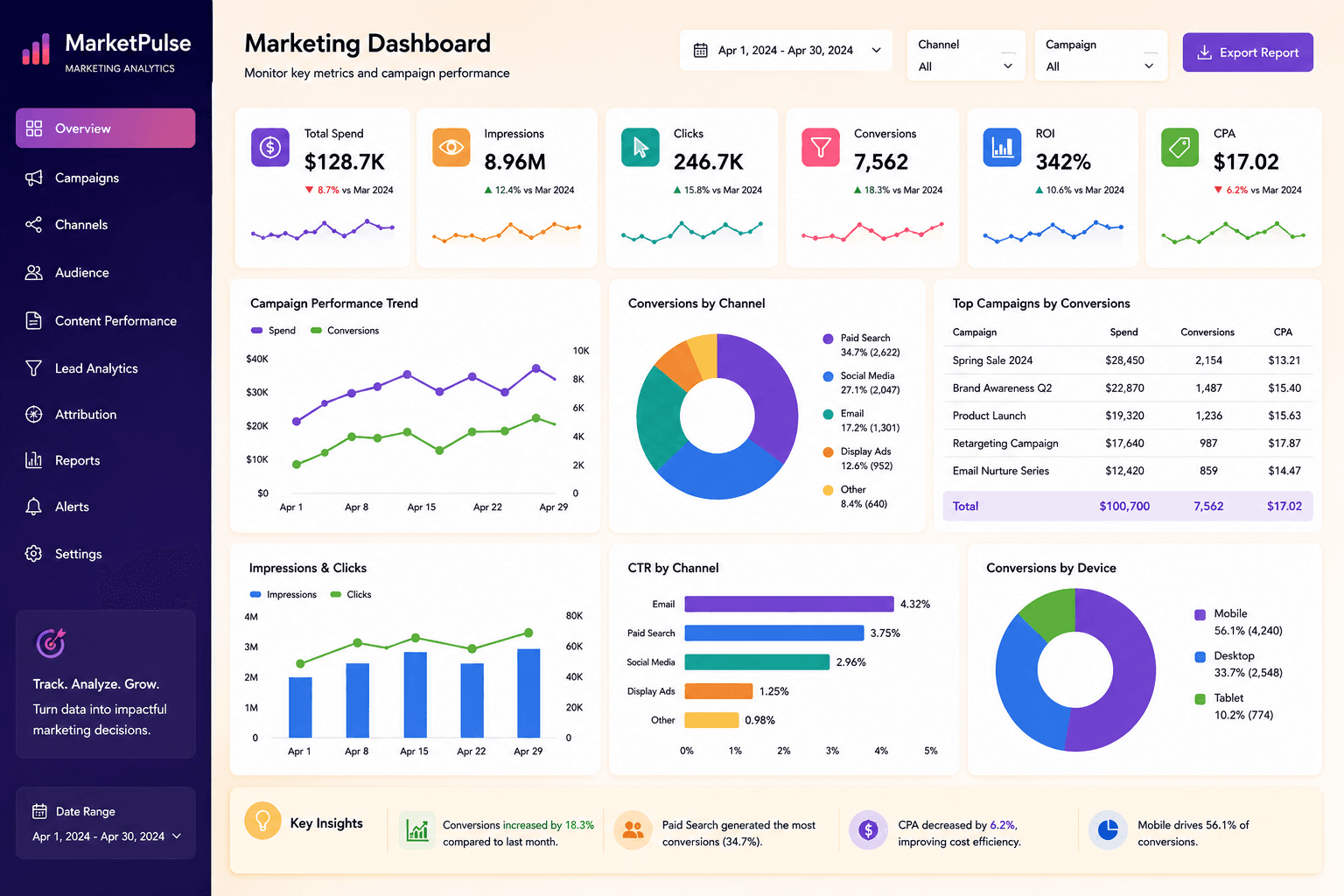Click the Export Report button

(x=1248, y=52)
